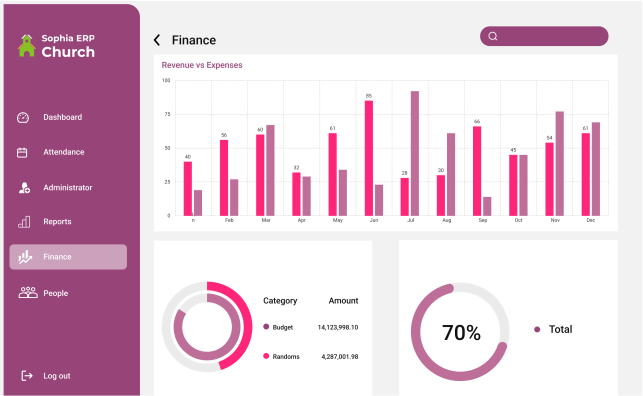Viewport: 643px width, 396px height.
Task: Click the amount 14,123,998.10
Action: pos(338,327)
